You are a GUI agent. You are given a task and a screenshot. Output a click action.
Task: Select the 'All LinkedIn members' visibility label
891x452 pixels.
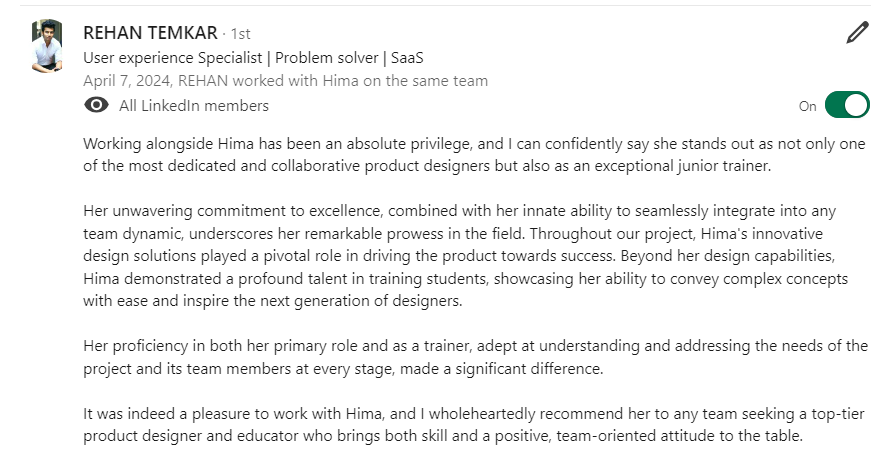click(193, 106)
